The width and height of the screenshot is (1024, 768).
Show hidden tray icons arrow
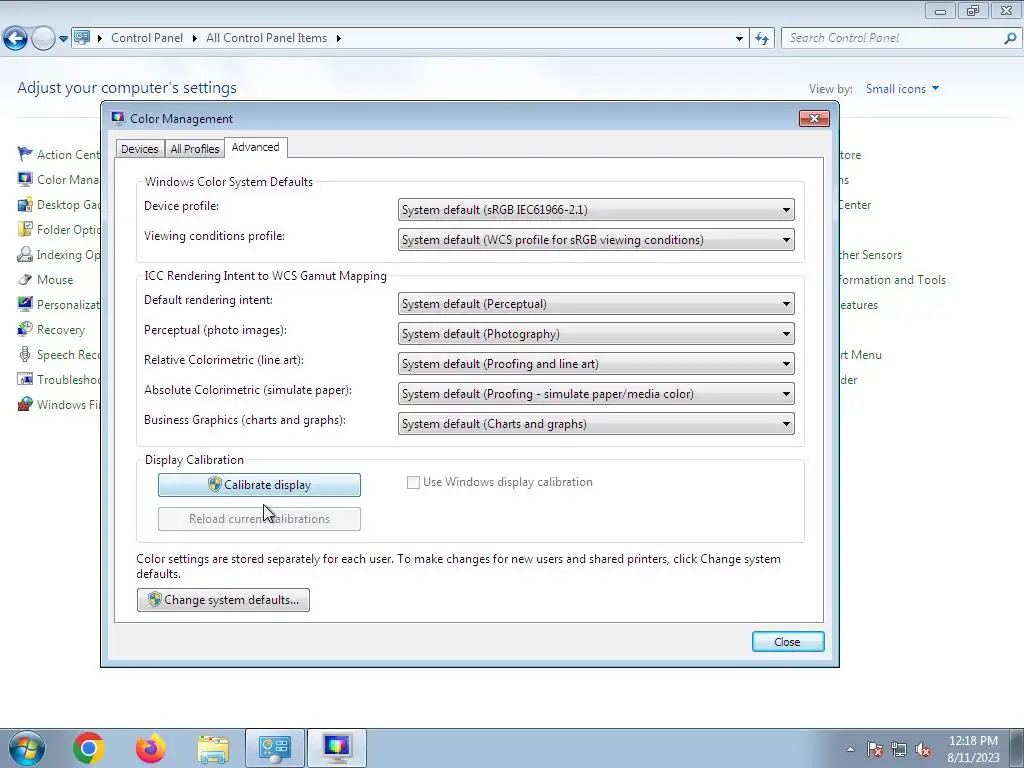click(x=850, y=749)
